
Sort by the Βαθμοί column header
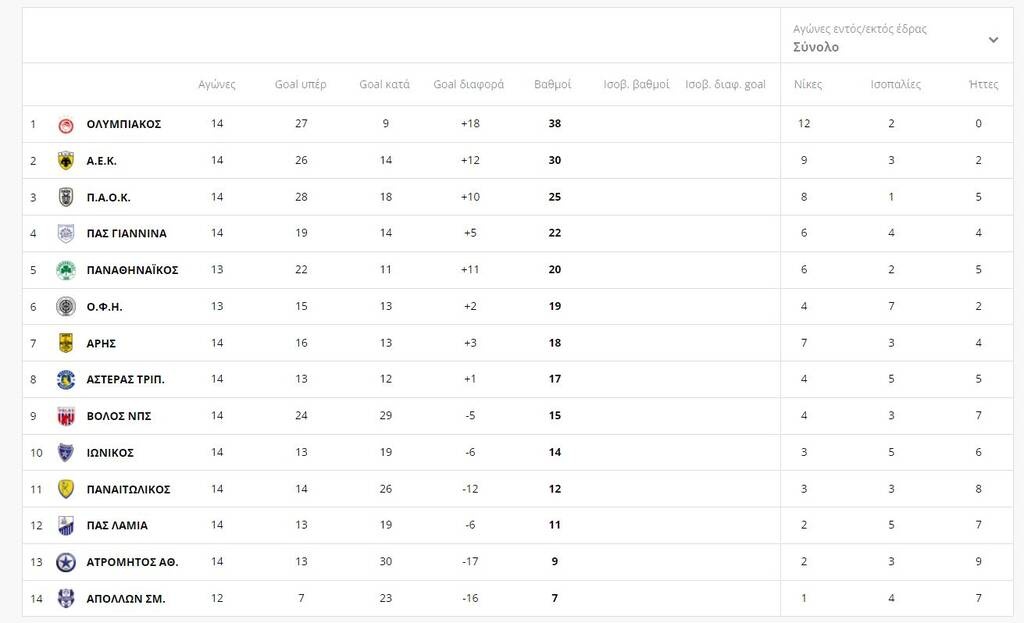[x=552, y=84]
